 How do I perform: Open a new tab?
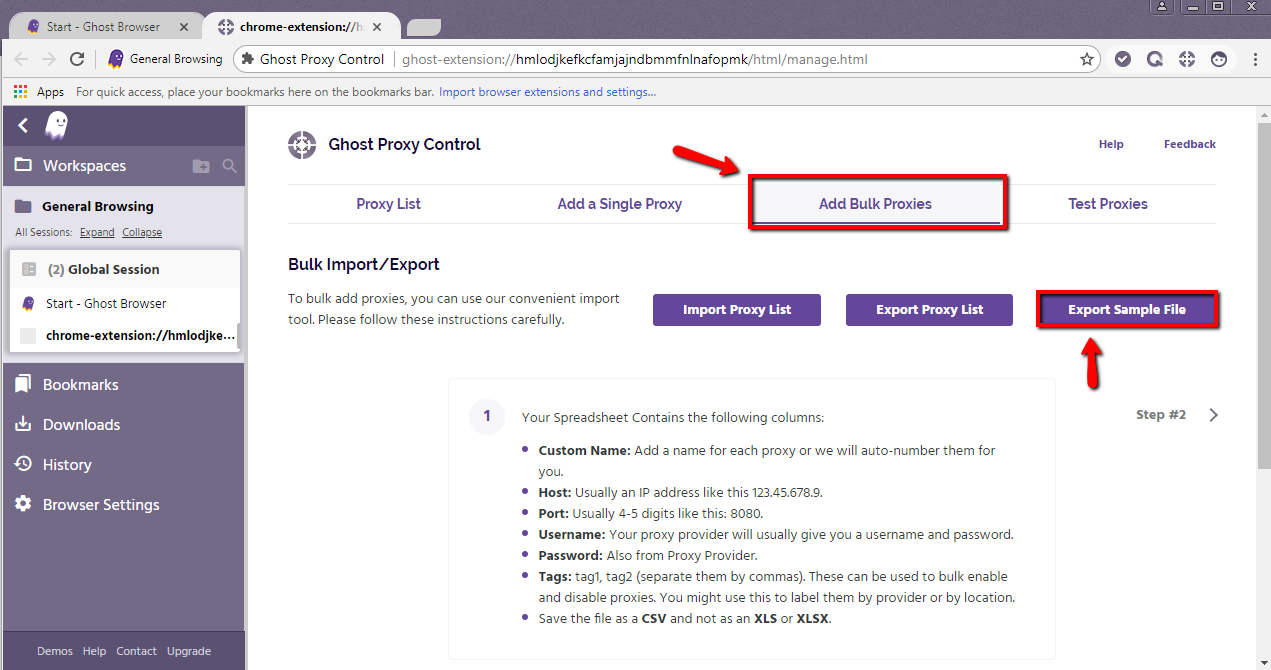pyautogui.click(x=423, y=27)
